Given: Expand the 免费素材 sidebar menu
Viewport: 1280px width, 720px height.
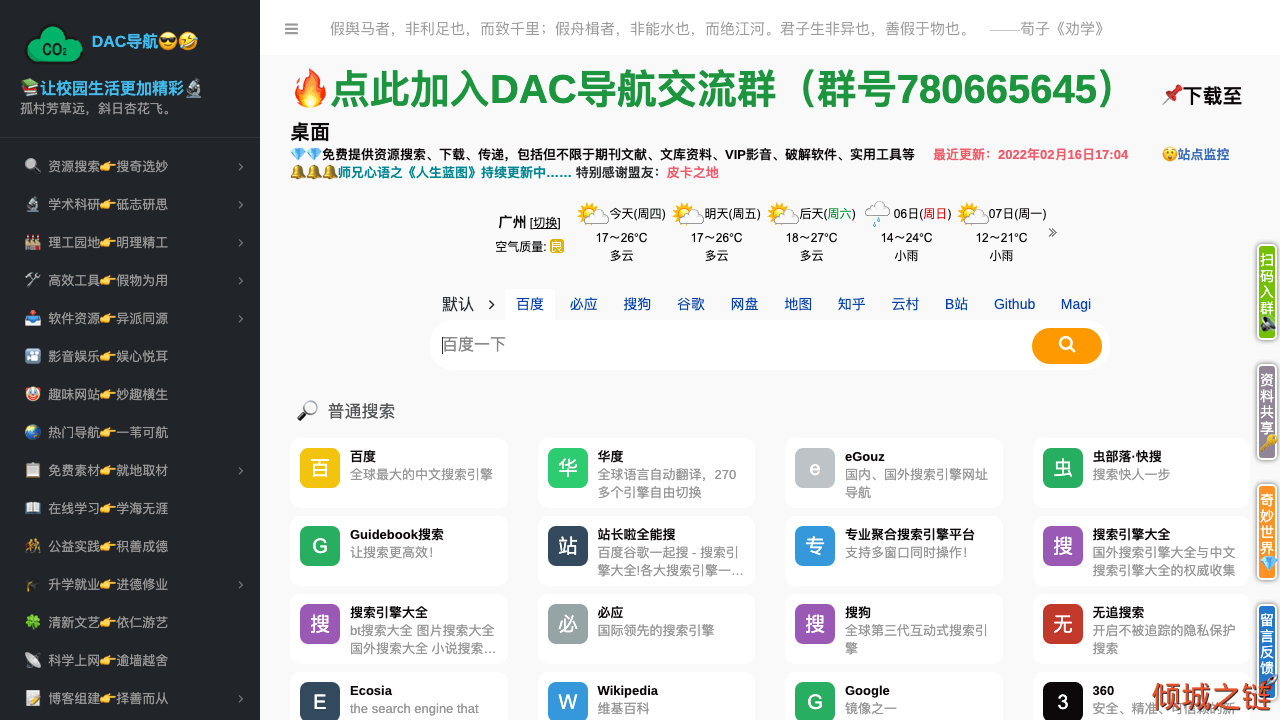Looking at the screenshot, I should [130, 470].
